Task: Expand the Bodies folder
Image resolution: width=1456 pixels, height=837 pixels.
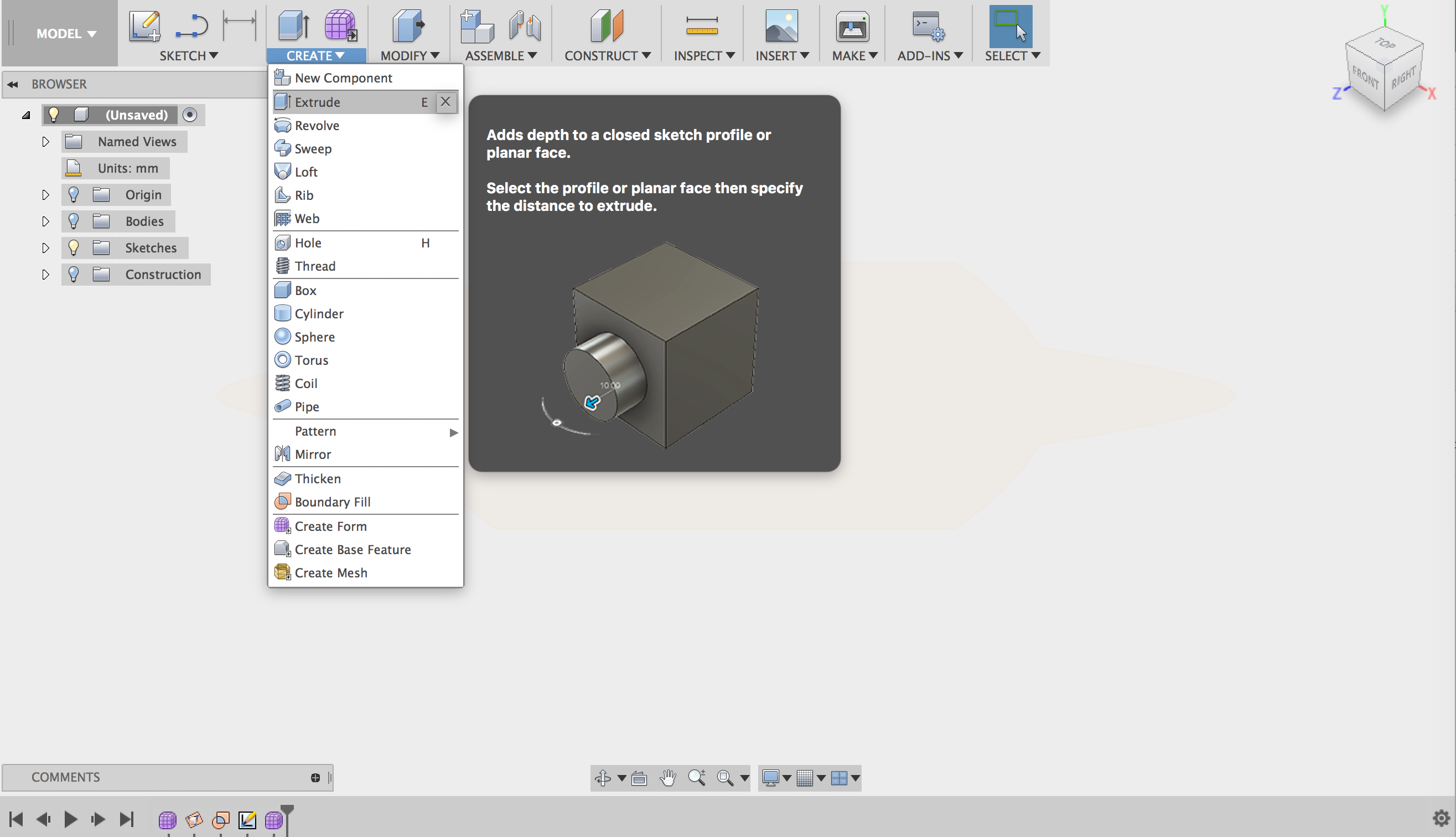Action: click(45, 221)
